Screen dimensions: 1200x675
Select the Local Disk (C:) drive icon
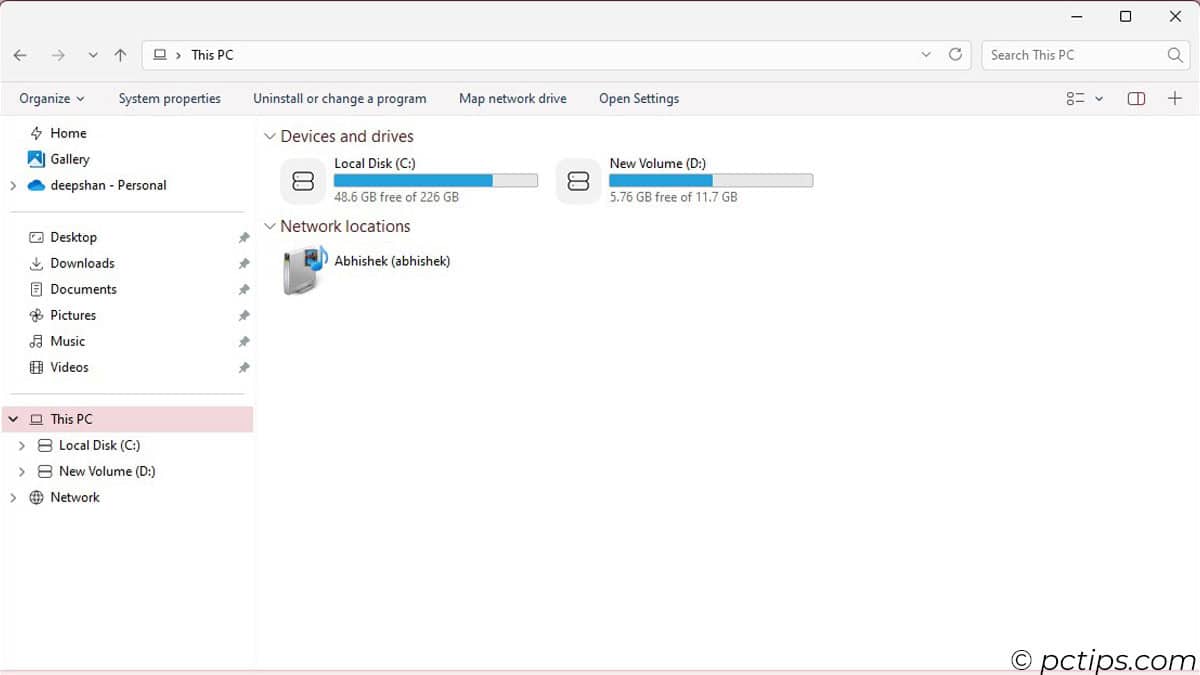point(303,181)
